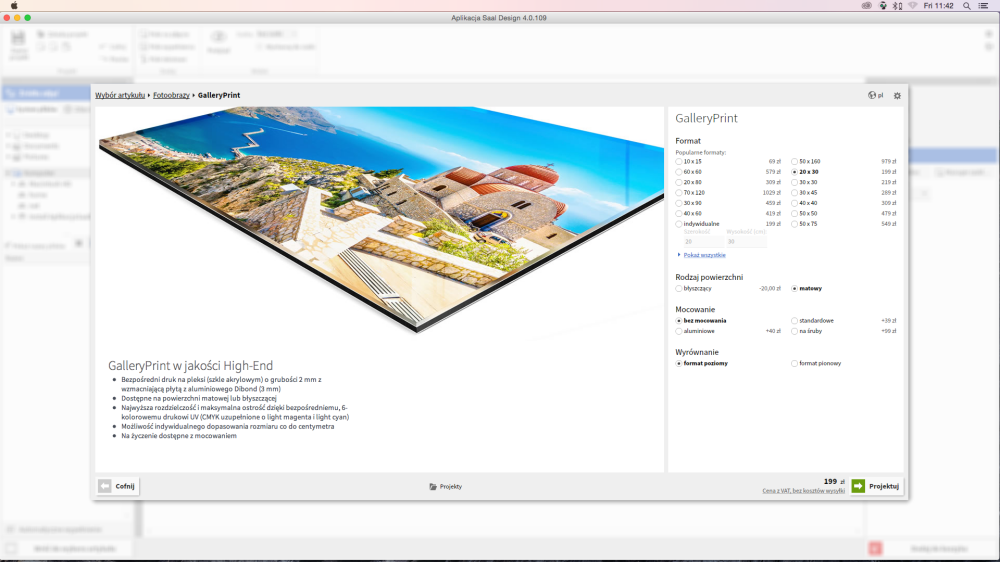Click the Projektuj button

pyautogui.click(x=876, y=486)
